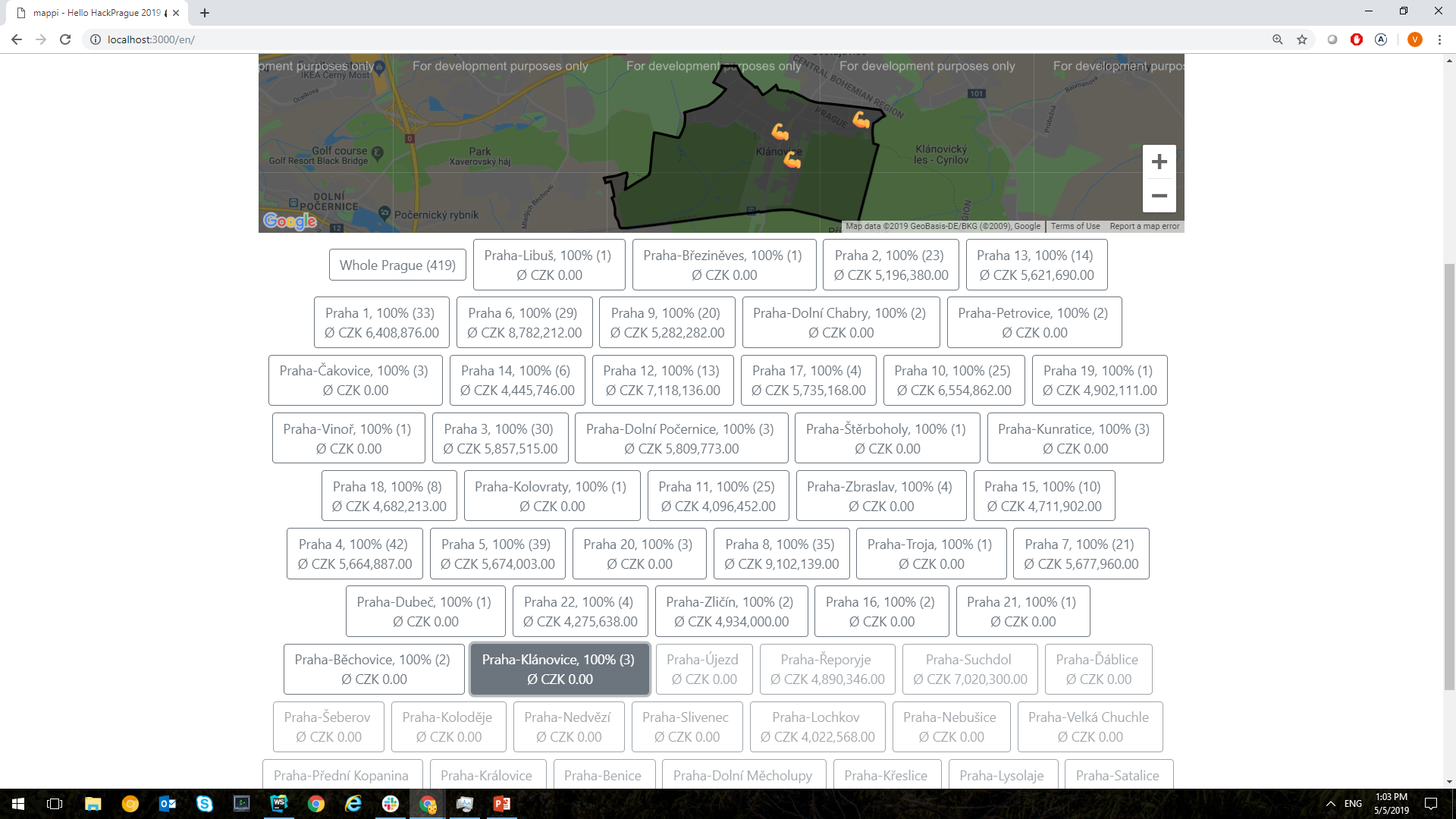Screen dimensions: 1456x819
Task: Open Skype from the taskbar
Action: [205, 804]
